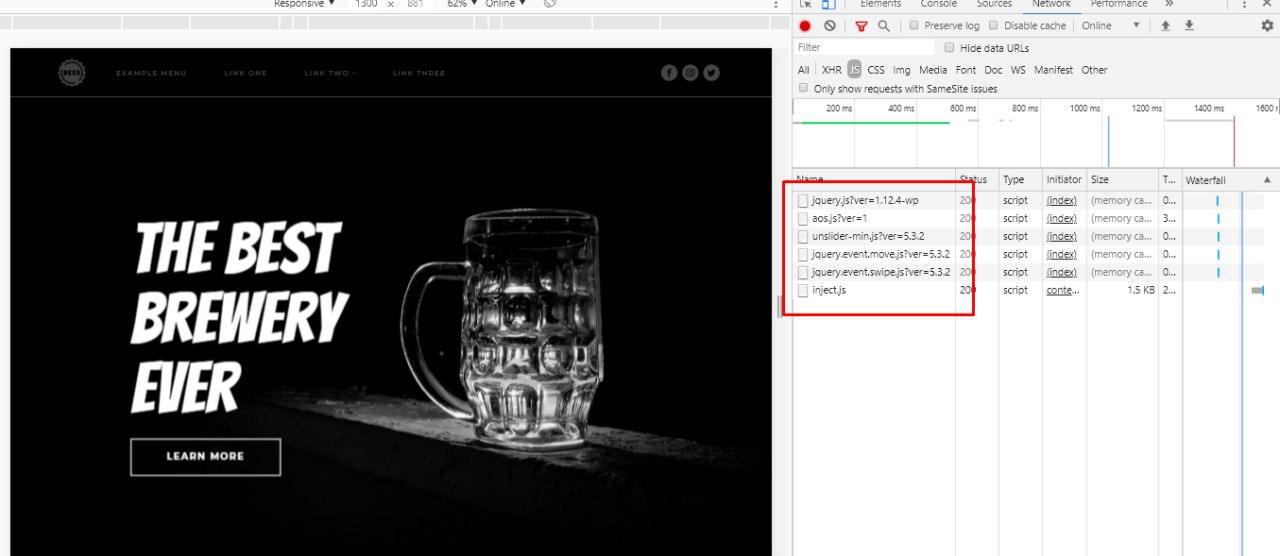Click the network timeline overview at 600 ms
The image size is (1280, 556).
pos(963,108)
